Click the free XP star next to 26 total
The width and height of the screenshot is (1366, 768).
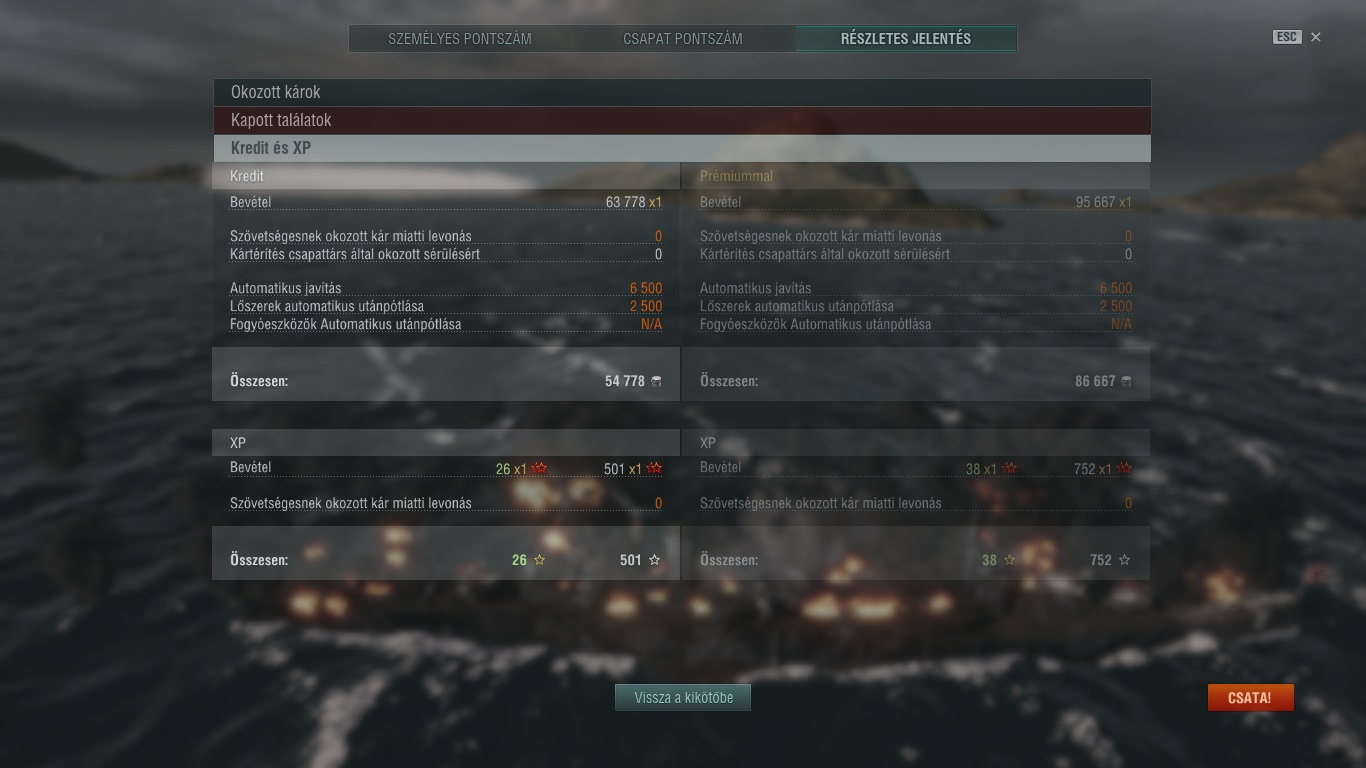(x=540, y=560)
